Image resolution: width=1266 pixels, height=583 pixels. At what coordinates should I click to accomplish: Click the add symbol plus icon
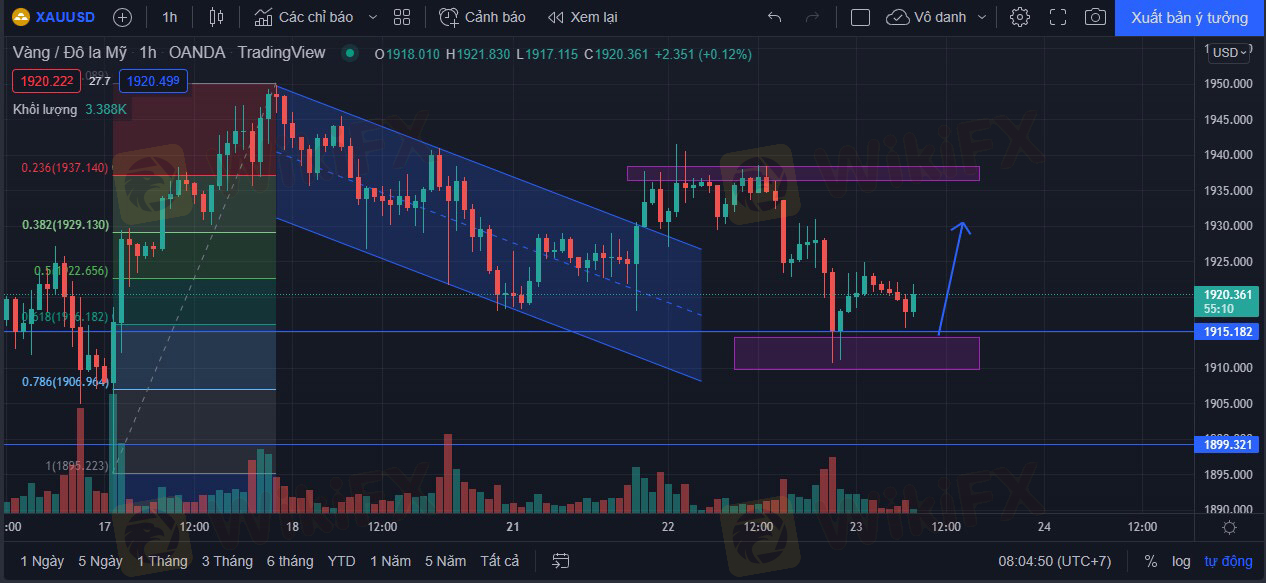(x=122, y=17)
